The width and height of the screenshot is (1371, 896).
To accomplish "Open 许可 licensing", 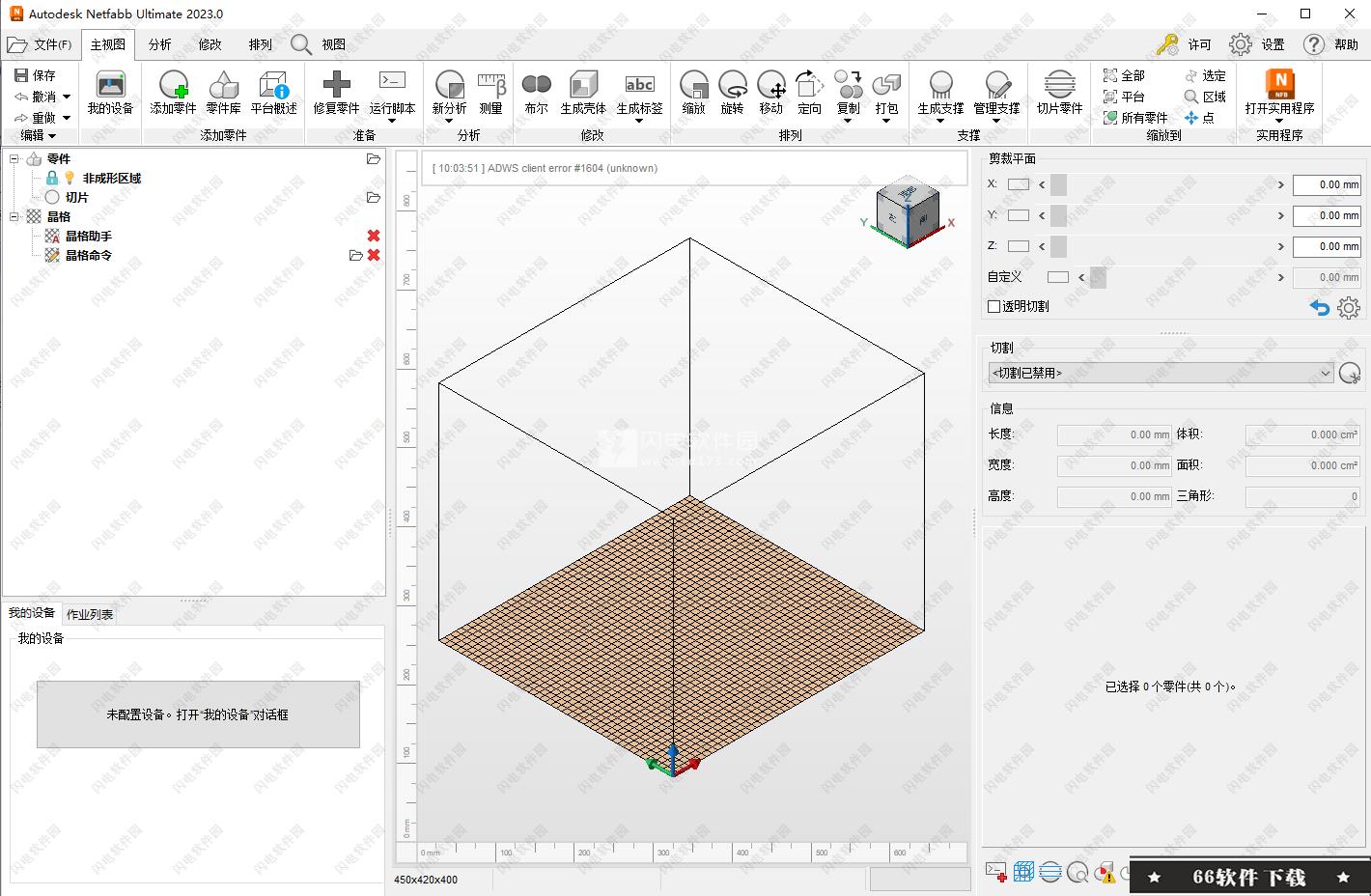I will [1184, 44].
